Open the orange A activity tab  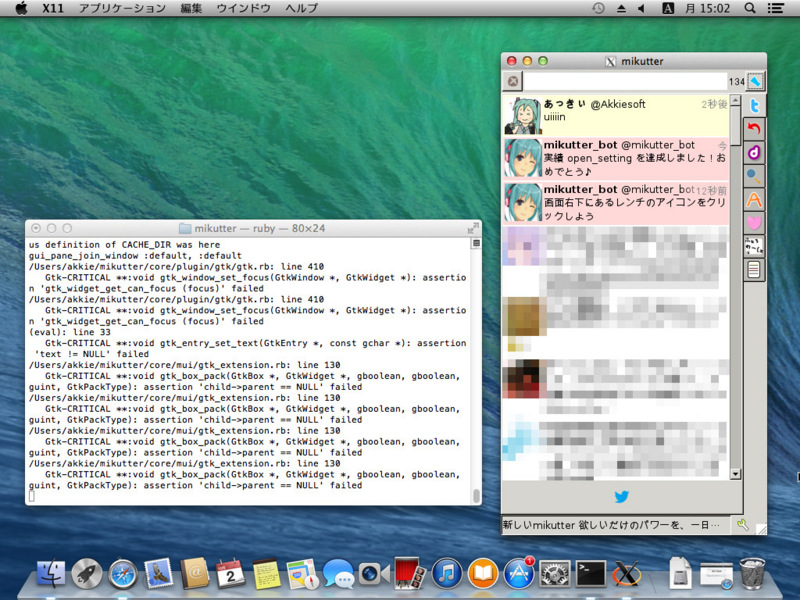(x=754, y=199)
